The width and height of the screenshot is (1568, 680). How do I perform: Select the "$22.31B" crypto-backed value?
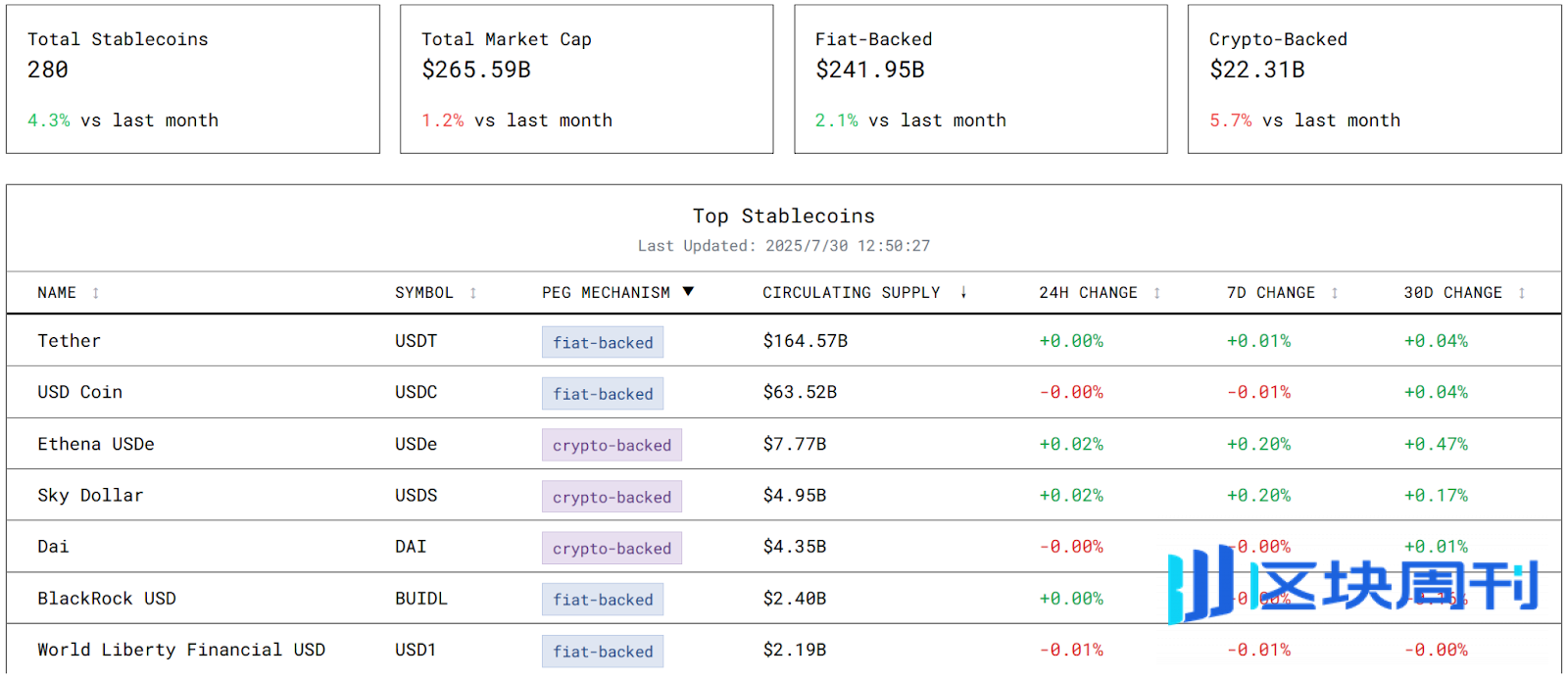point(1257,70)
